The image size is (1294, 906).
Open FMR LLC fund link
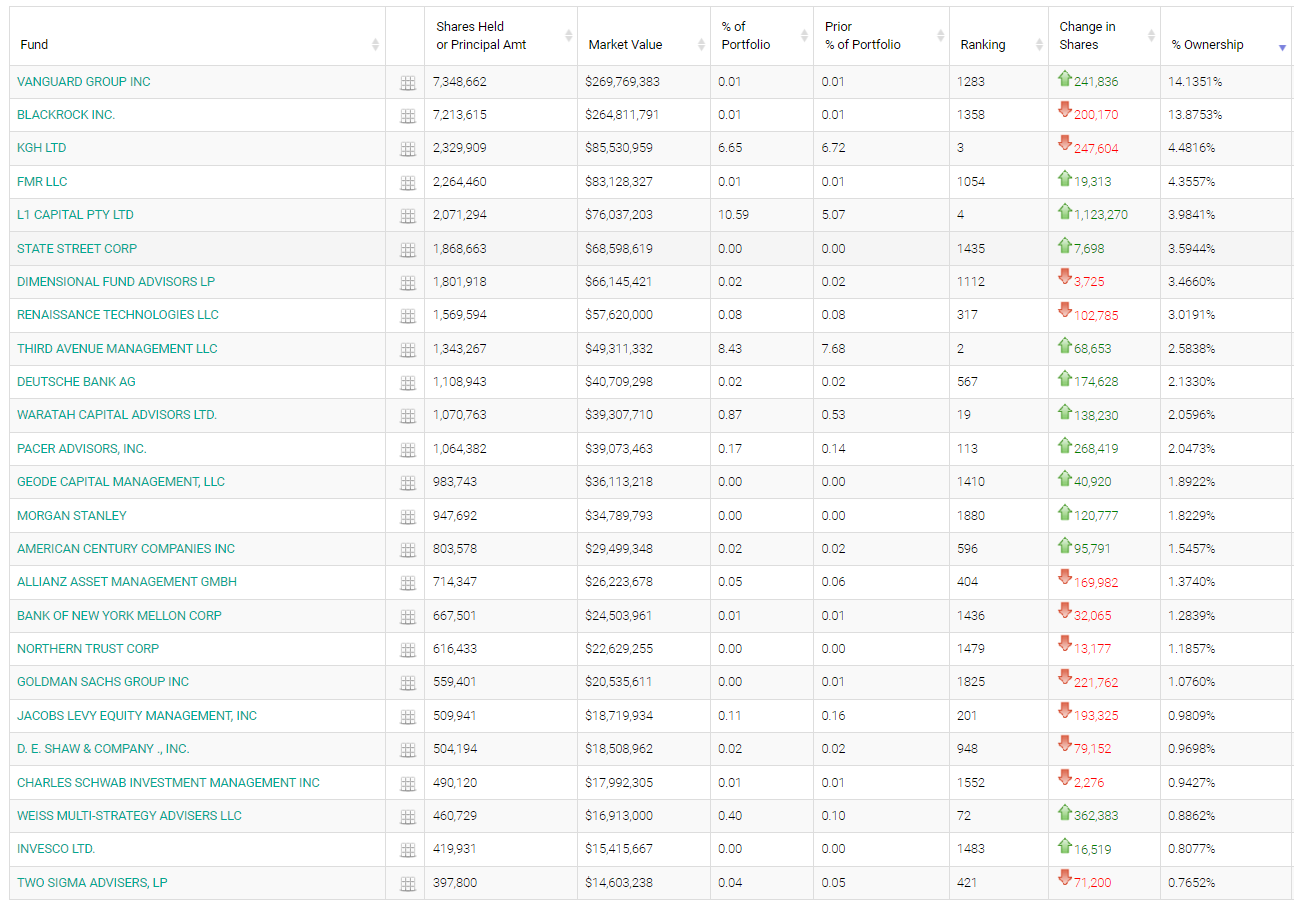[x=42, y=182]
